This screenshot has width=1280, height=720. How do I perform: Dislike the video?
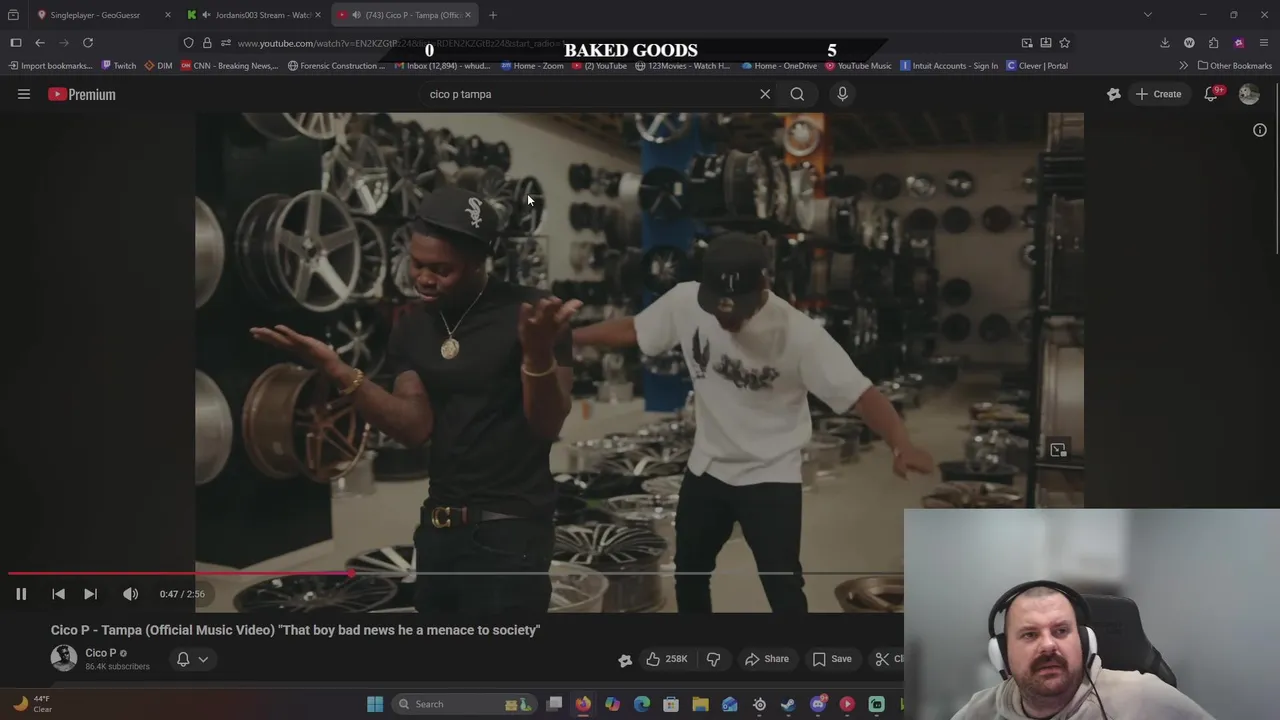coord(713,659)
